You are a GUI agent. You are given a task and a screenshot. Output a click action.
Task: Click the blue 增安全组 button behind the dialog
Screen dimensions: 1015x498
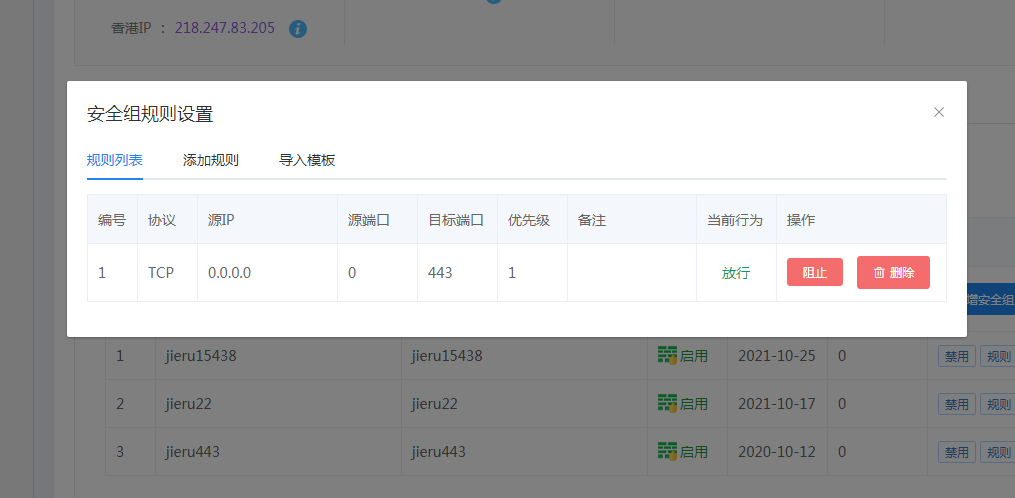pos(990,299)
